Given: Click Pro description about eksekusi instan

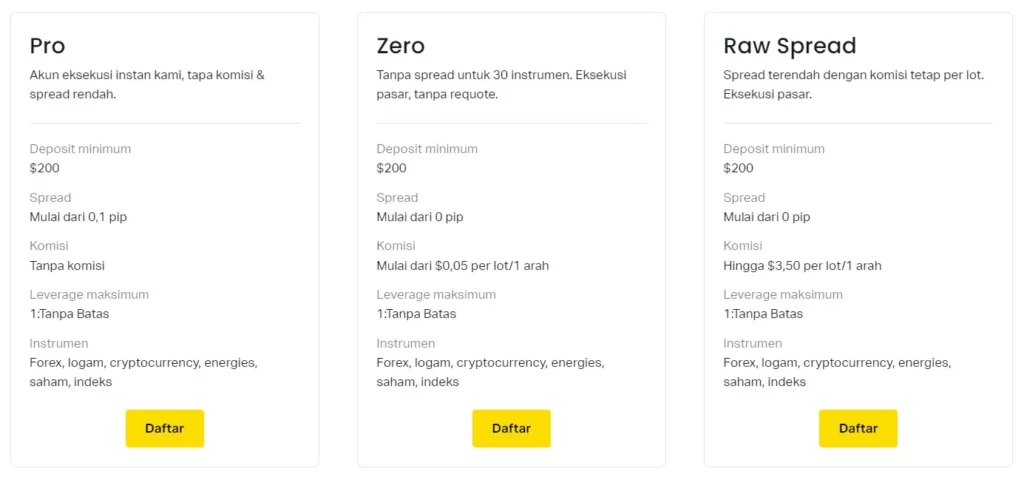Looking at the screenshot, I should [x=147, y=84].
